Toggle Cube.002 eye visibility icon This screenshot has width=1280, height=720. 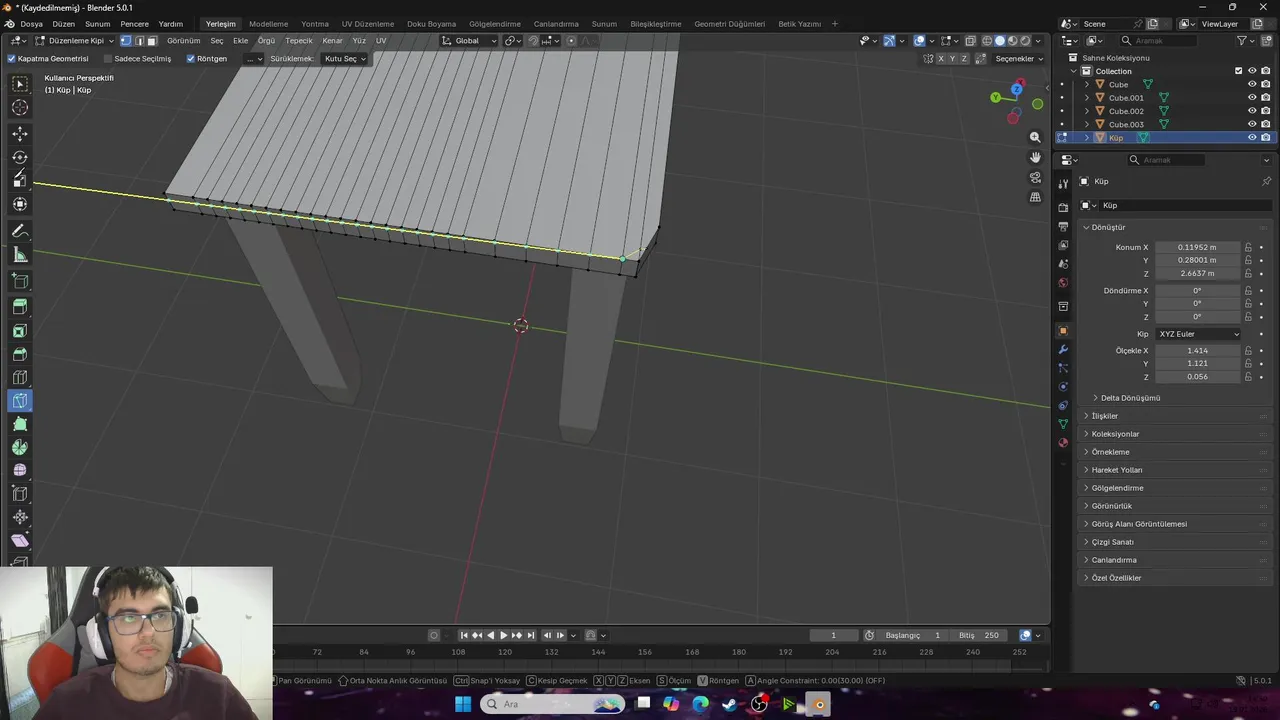pos(1251,111)
